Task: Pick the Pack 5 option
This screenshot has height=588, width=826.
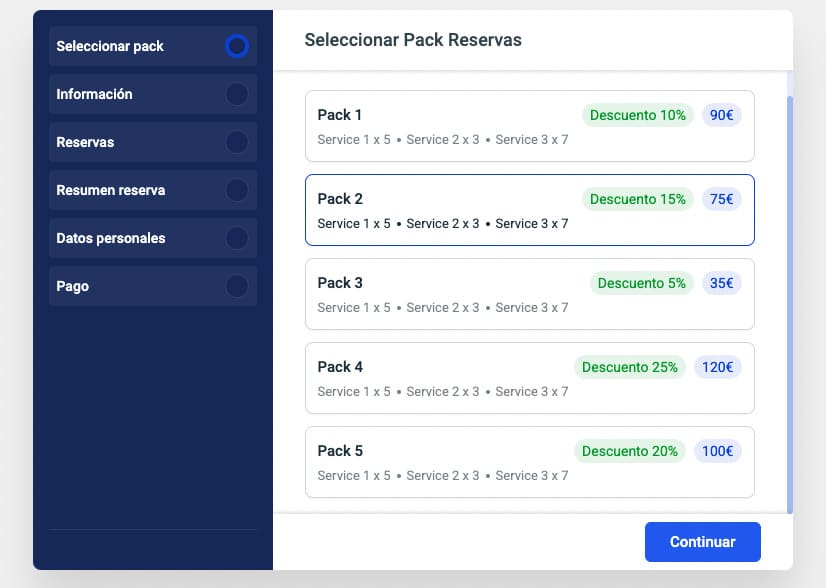Action: (x=450, y=463)
